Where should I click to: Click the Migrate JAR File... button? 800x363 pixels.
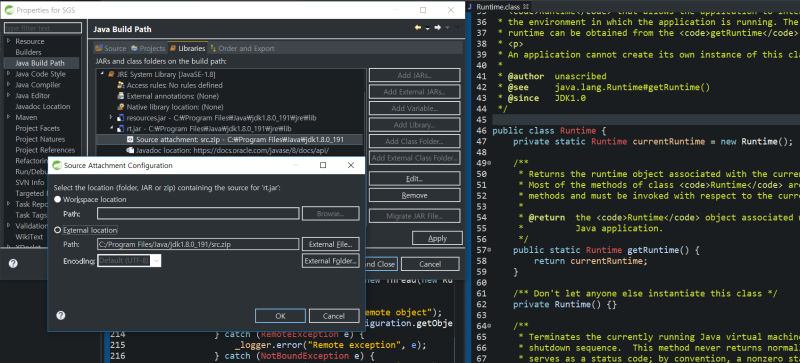(414, 216)
